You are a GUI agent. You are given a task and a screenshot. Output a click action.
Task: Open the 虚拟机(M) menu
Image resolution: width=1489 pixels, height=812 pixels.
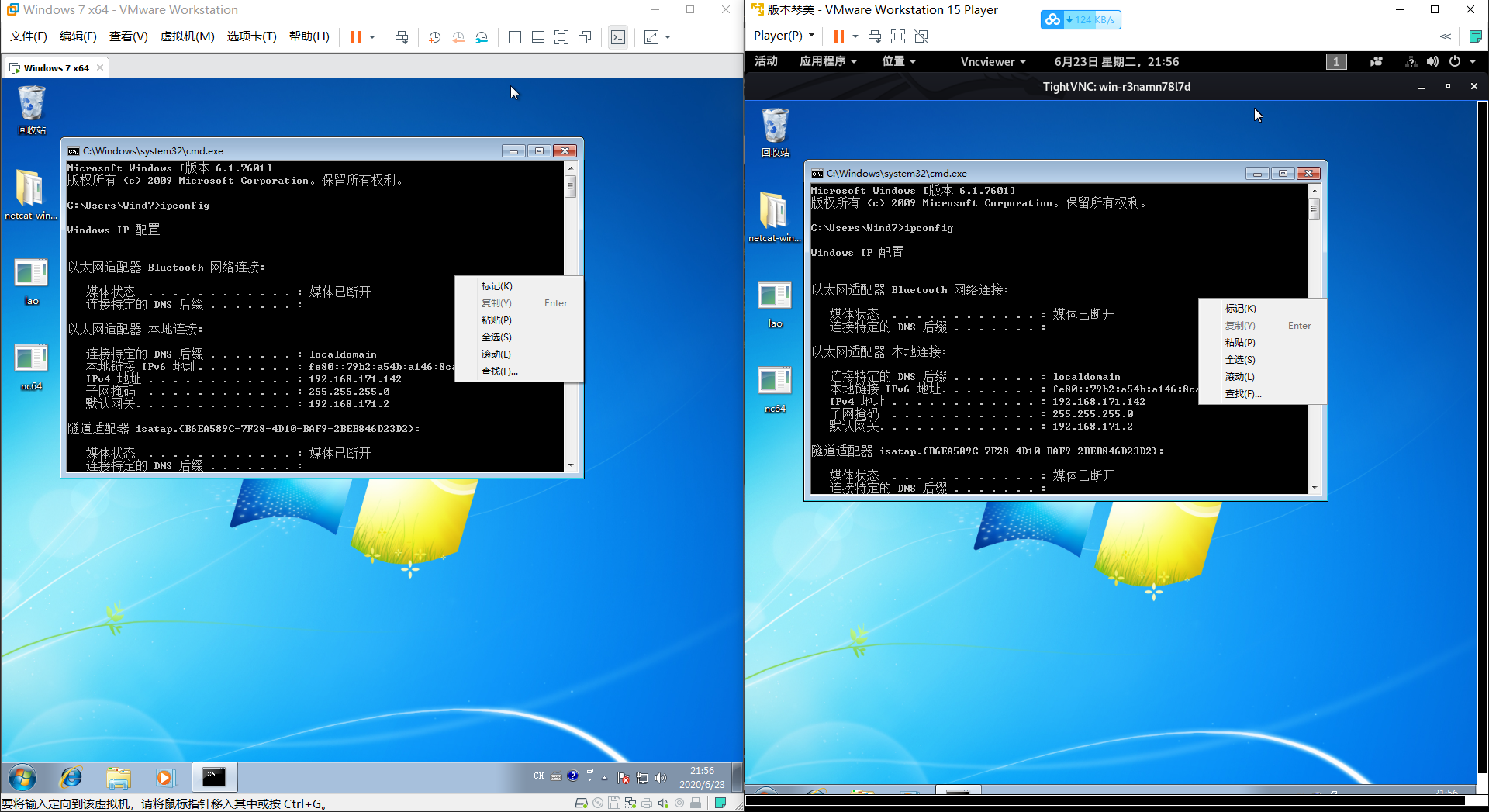pos(188,36)
